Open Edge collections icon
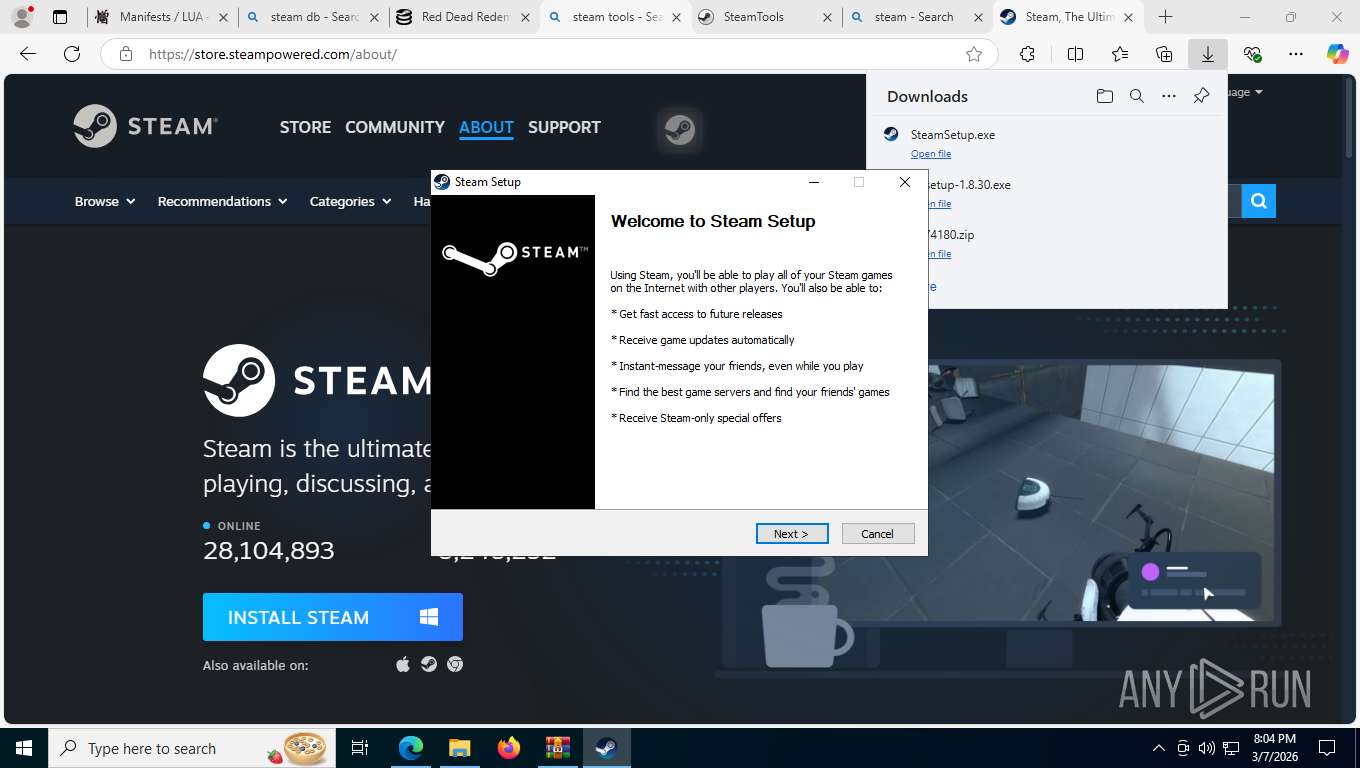This screenshot has height=768, width=1360. pyautogui.click(x=1163, y=54)
